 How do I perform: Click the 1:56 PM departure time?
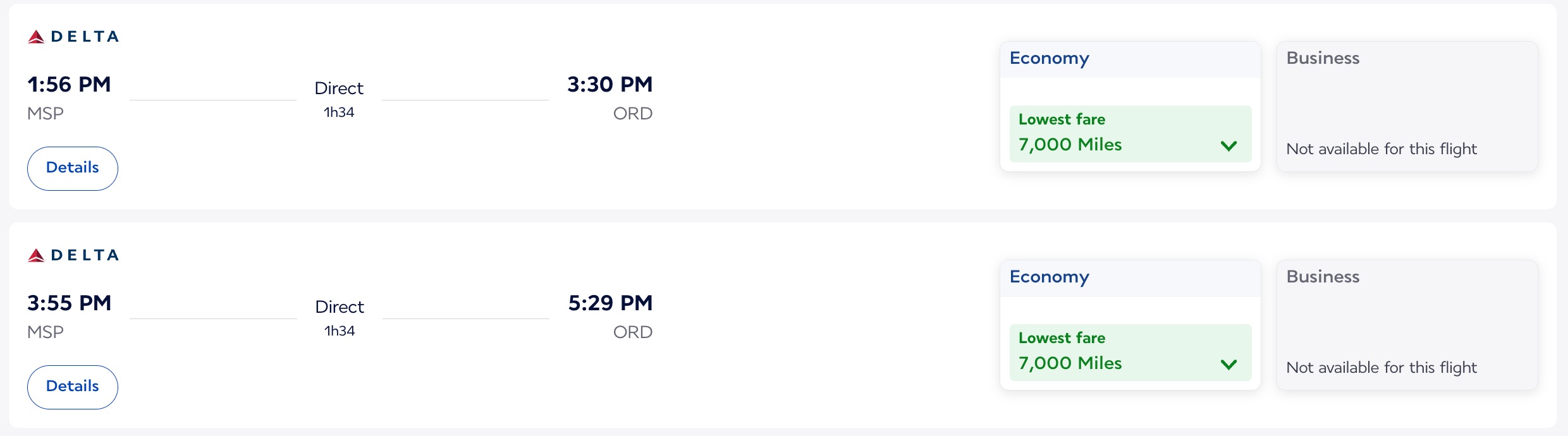pos(69,85)
